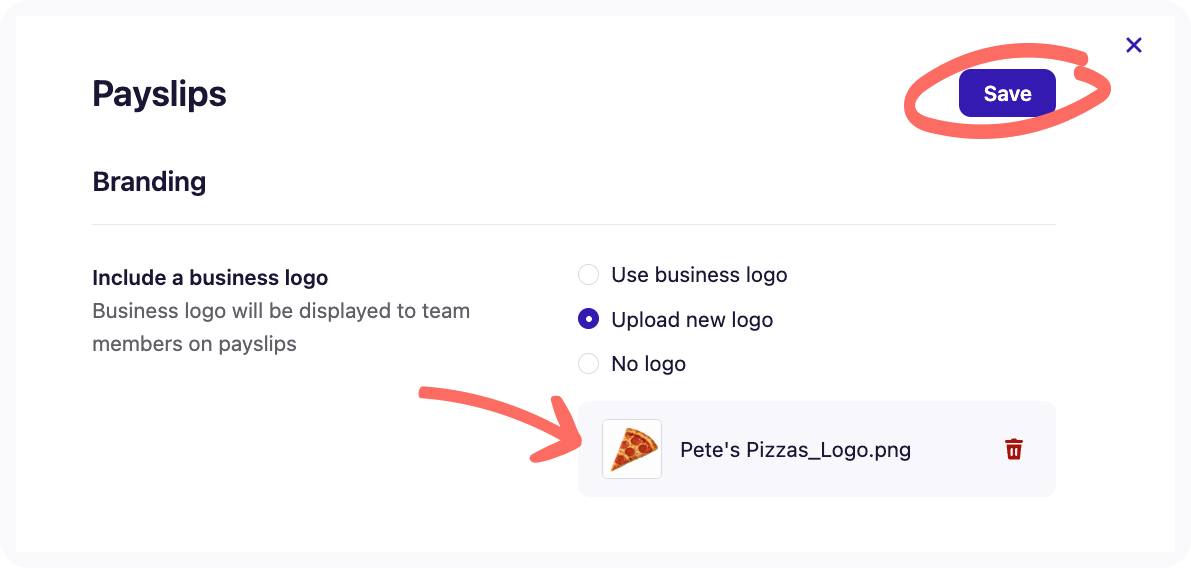Viewport: 1191px width, 568px height.
Task: Click the Branding section heading
Action: [x=149, y=182]
